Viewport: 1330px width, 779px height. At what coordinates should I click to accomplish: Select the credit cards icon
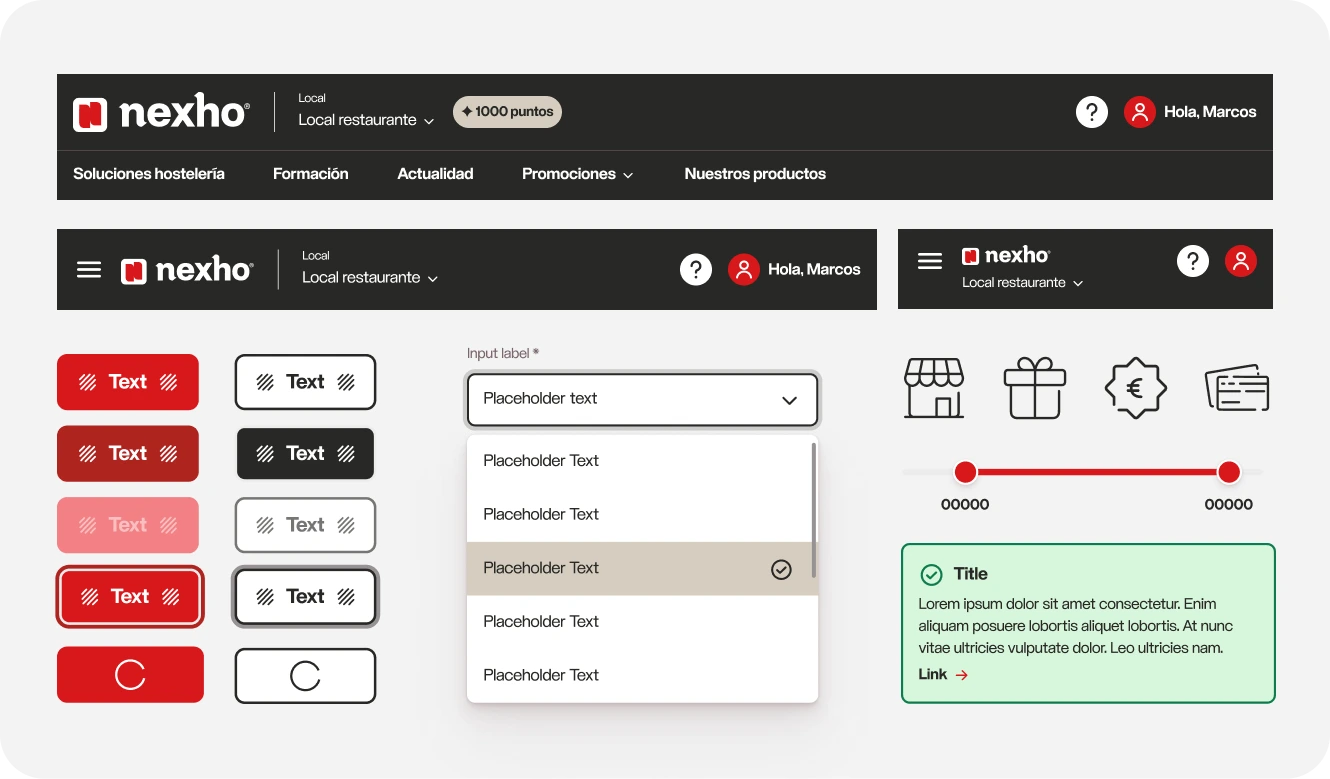1237,388
